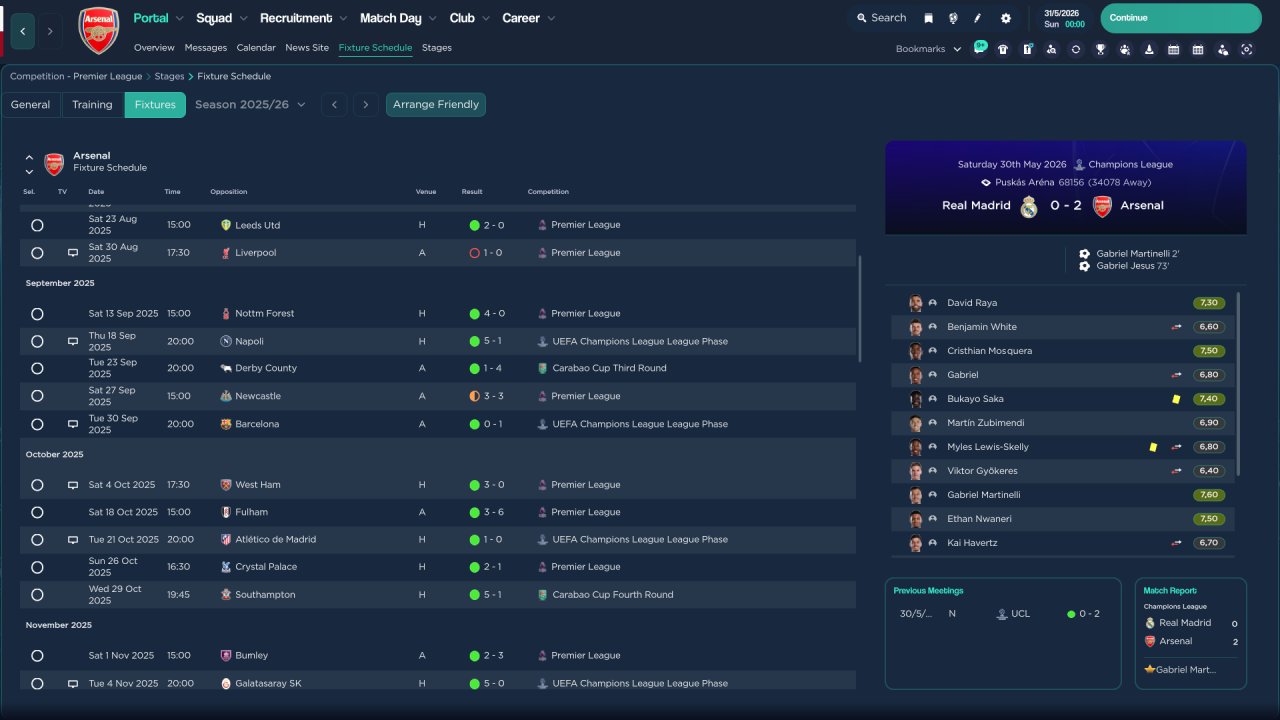Open the trophy bookmark shortcut
The height and width of the screenshot is (720, 1280).
tap(1100, 49)
